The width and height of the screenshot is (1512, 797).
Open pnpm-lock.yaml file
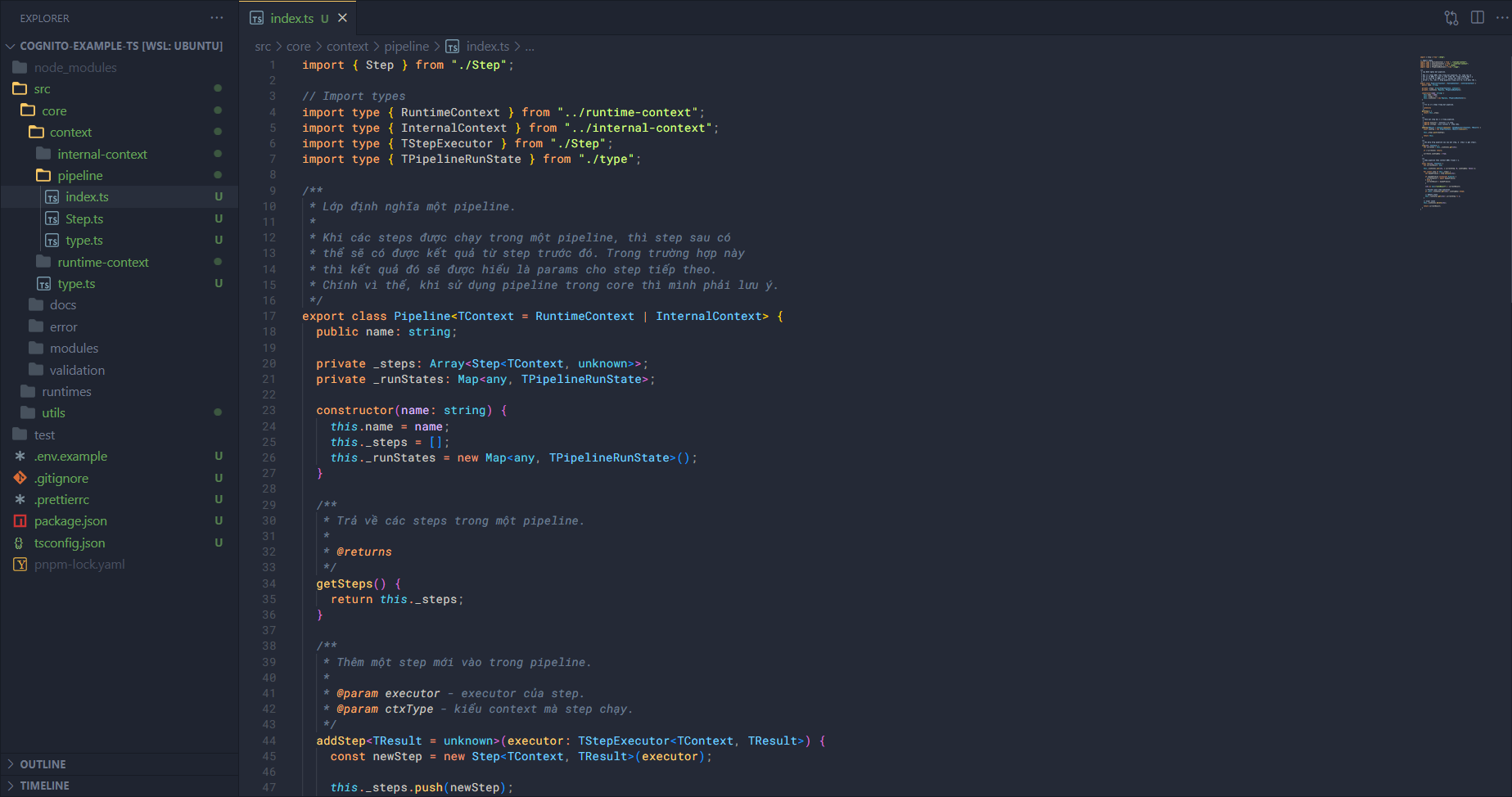pyautogui.click(x=79, y=565)
